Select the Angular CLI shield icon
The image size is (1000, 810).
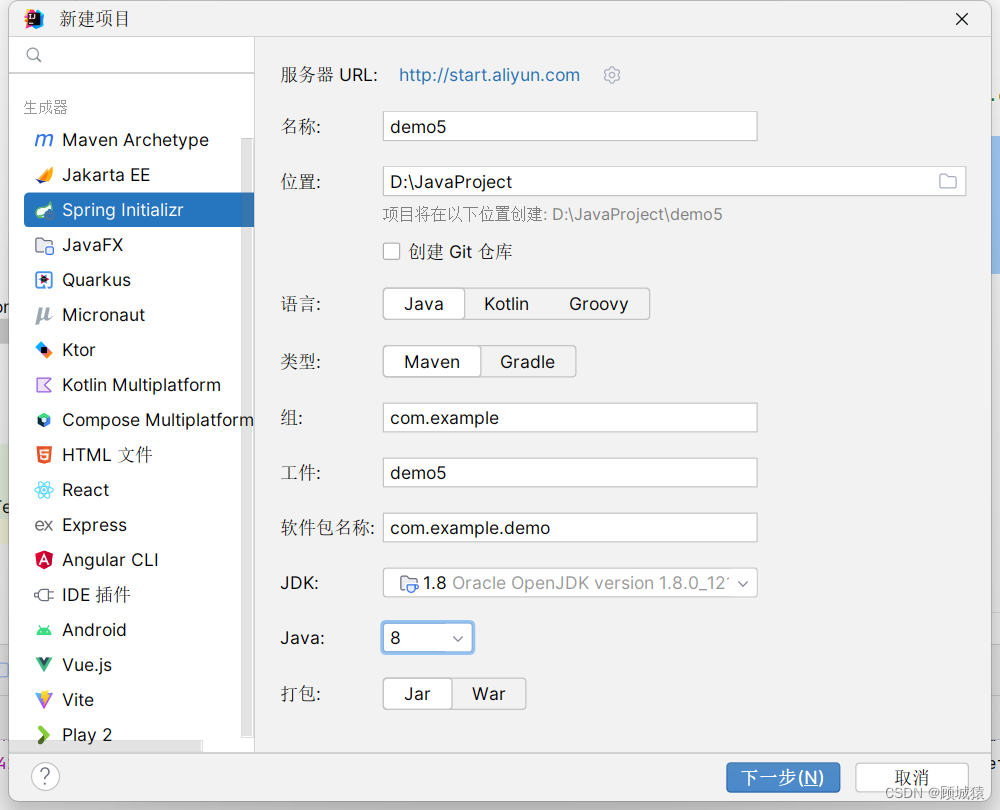(43, 560)
